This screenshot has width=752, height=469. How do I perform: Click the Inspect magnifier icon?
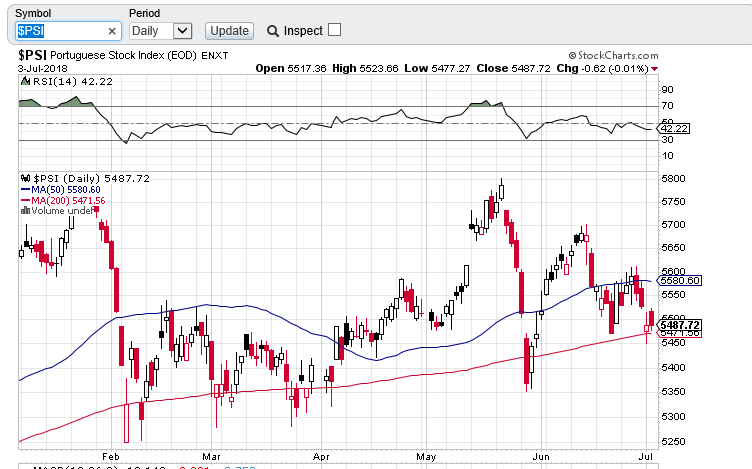[273, 31]
